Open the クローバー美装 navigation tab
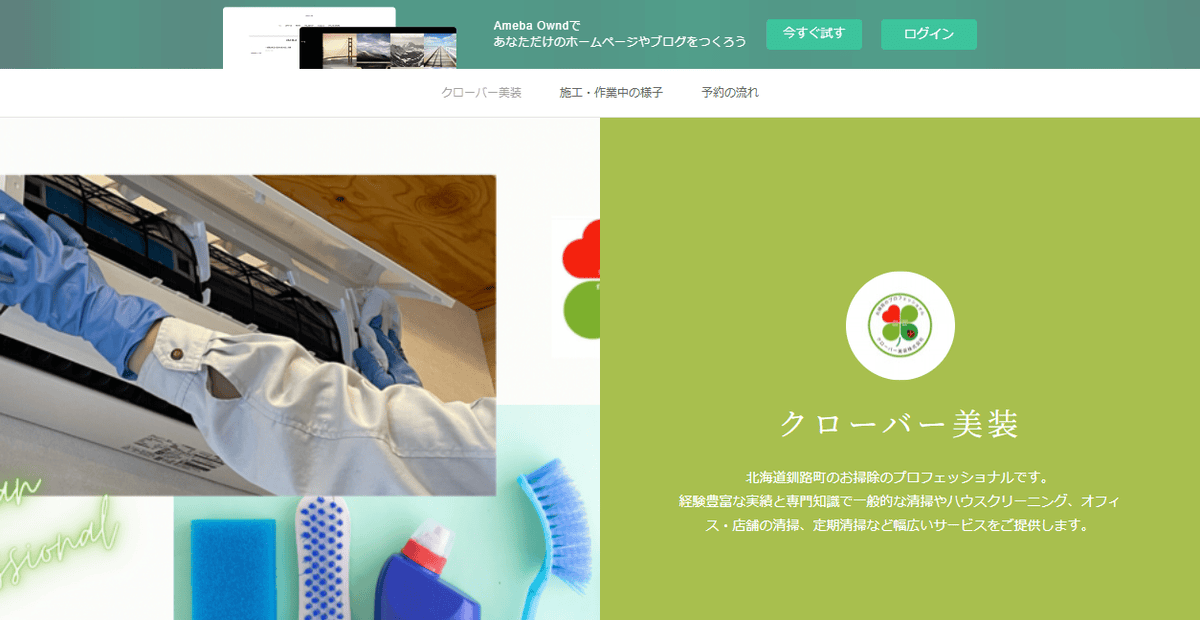1200x620 pixels. [x=481, y=93]
